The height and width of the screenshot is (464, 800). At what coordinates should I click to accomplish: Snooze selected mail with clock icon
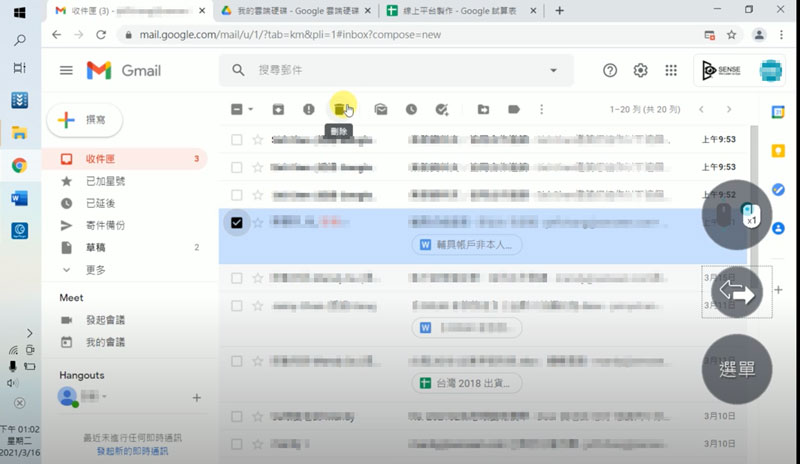pos(411,109)
